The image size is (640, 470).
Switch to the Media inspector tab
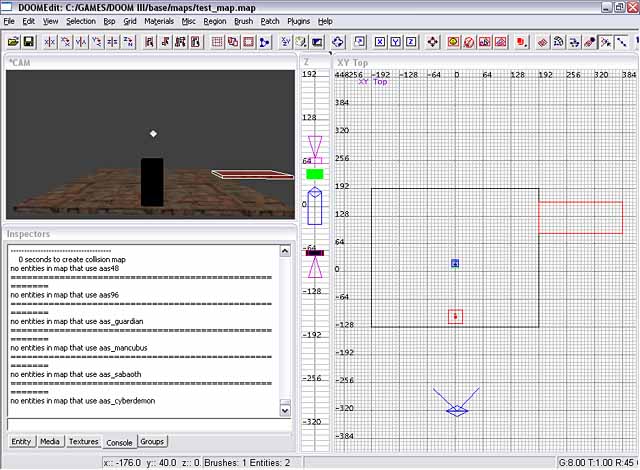click(x=50, y=441)
